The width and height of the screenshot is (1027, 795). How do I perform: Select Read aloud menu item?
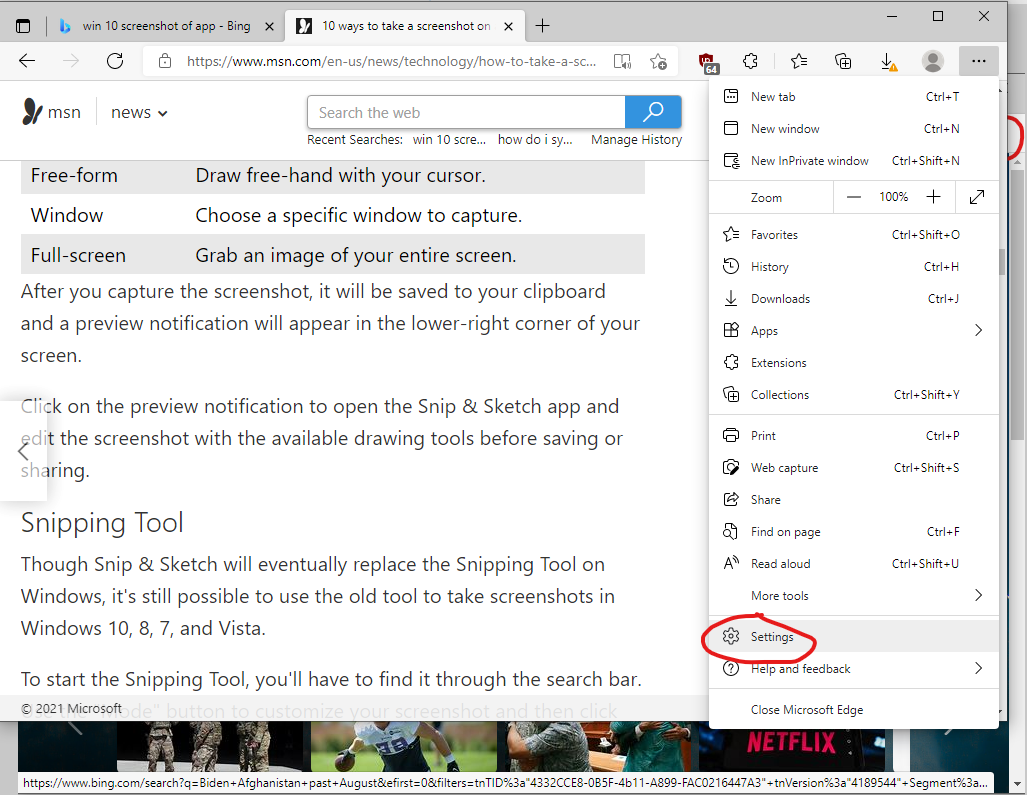pos(853,564)
